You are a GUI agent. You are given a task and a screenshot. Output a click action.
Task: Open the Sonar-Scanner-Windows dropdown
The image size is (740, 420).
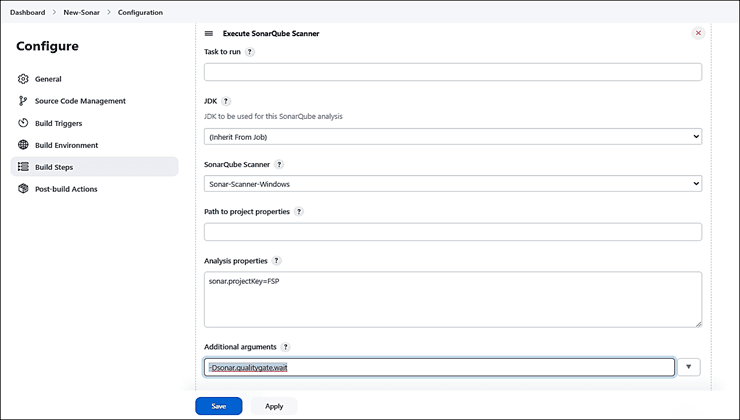coord(452,184)
